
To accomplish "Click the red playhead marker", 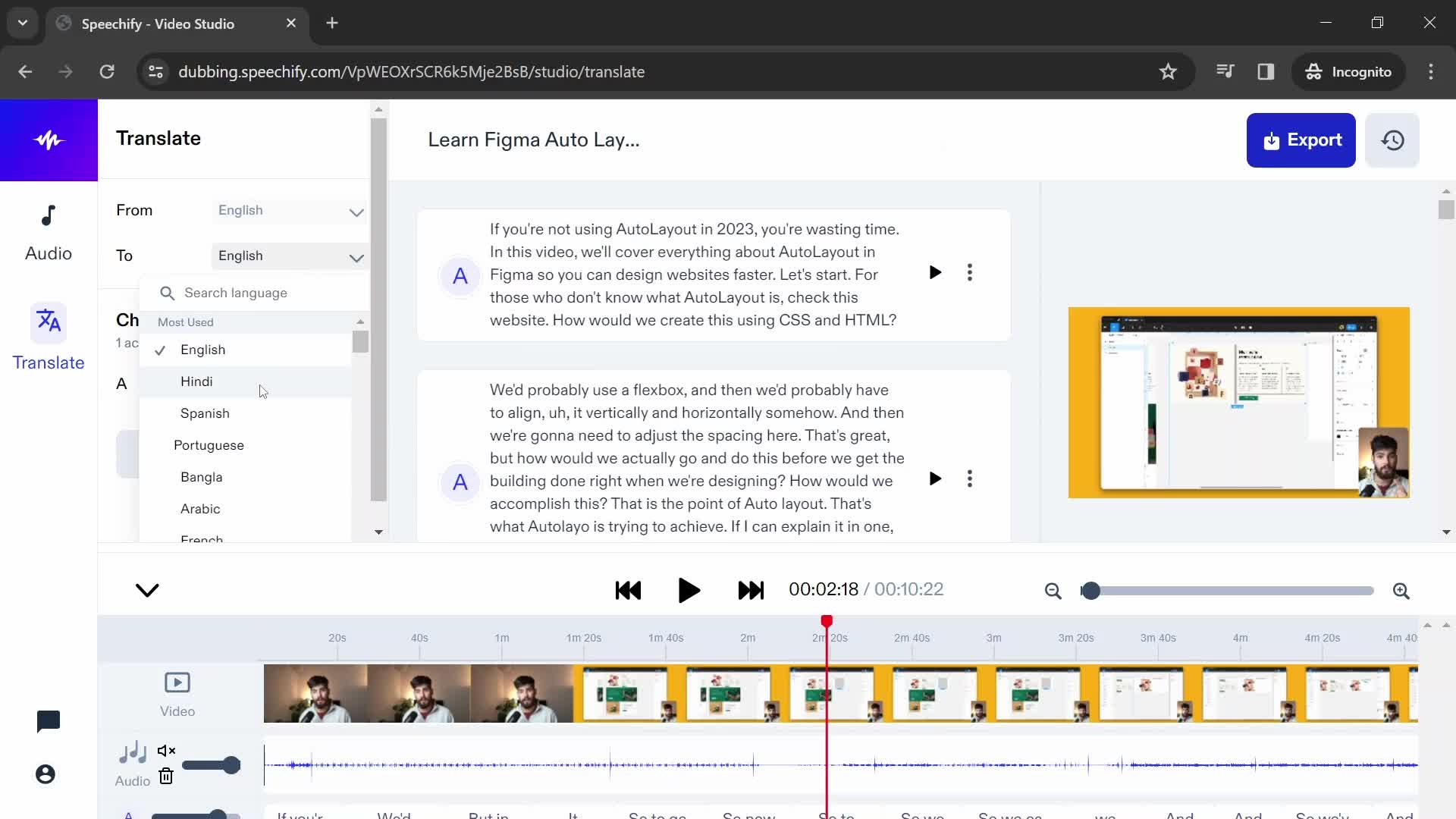I will (x=827, y=621).
